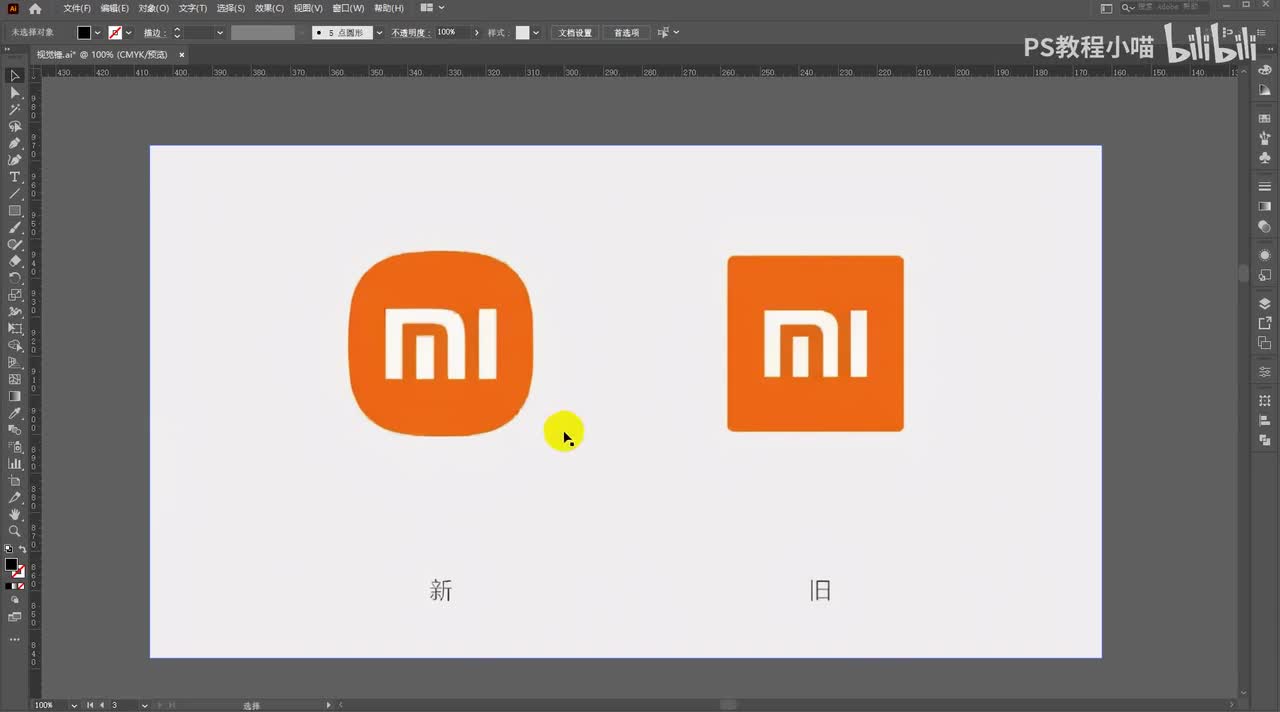This screenshot has width=1280, height=712.
Task: Set paint mode to None
Action: [x=22, y=587]
